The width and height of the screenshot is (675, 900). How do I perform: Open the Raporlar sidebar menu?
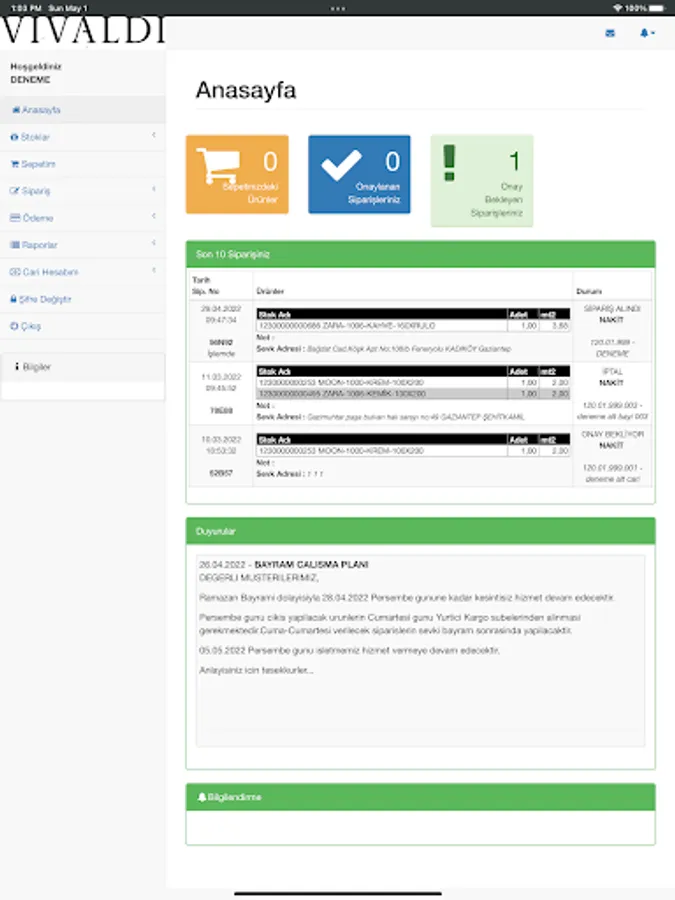(83, 245)
